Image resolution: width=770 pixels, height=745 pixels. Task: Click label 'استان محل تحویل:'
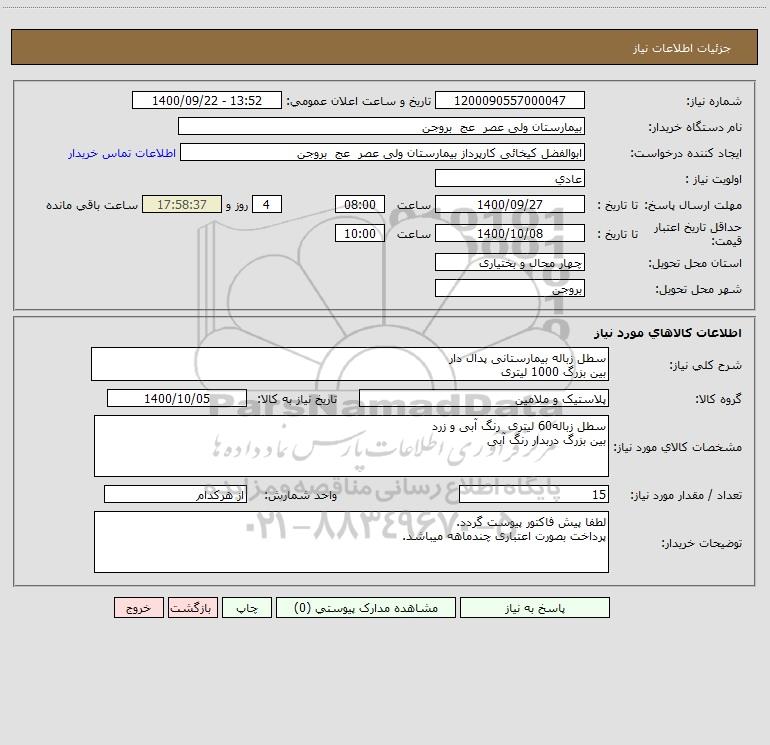click(x=695, y=264)
